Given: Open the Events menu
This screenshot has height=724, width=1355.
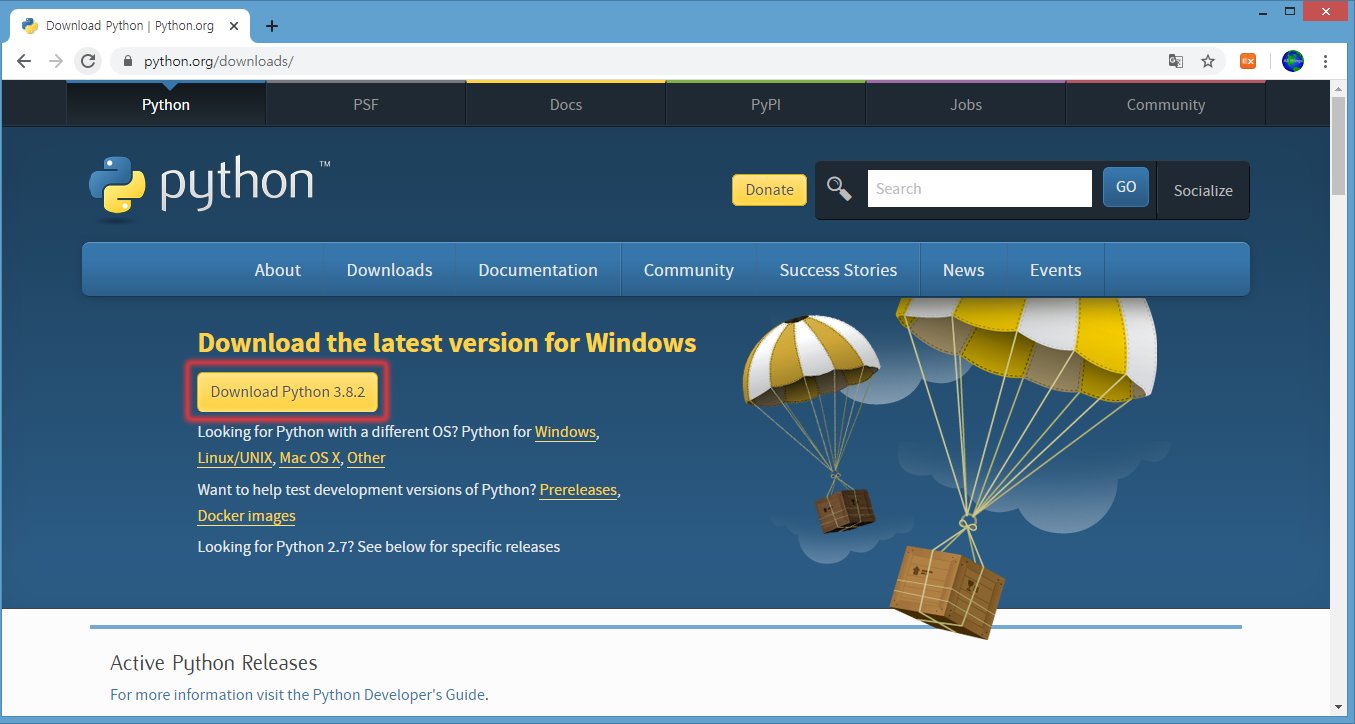Looking at the screenshot, I should pyautogui.click(x=1056, y=270).
